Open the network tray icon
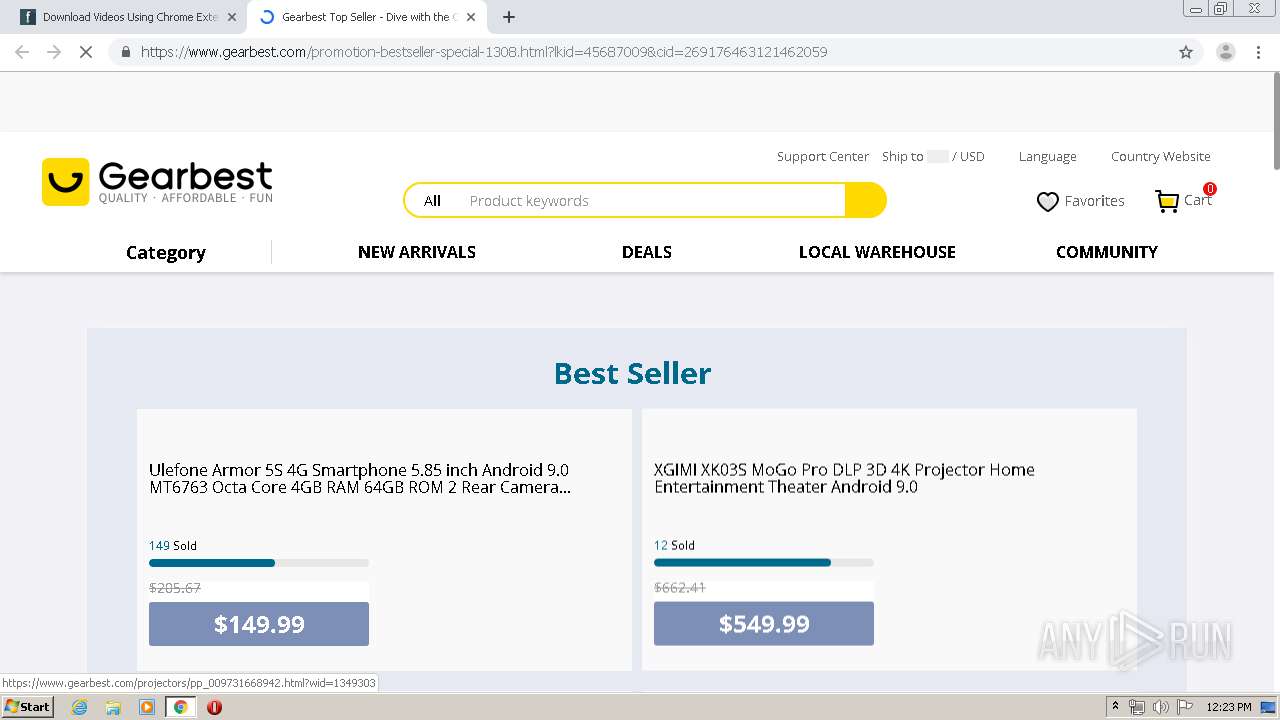 click(x=1137, y=707)
